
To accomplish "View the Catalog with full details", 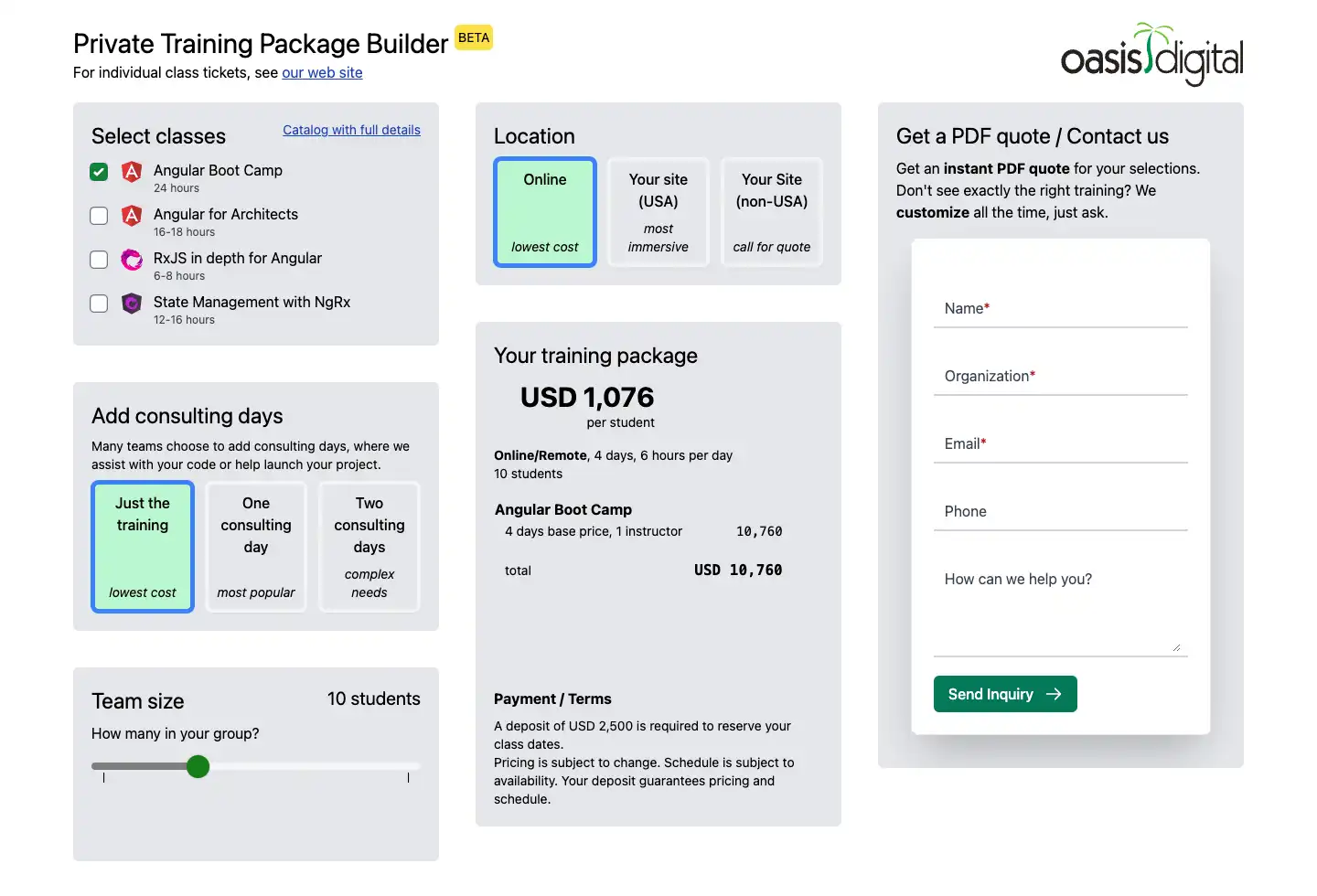I will click(351, 130).
